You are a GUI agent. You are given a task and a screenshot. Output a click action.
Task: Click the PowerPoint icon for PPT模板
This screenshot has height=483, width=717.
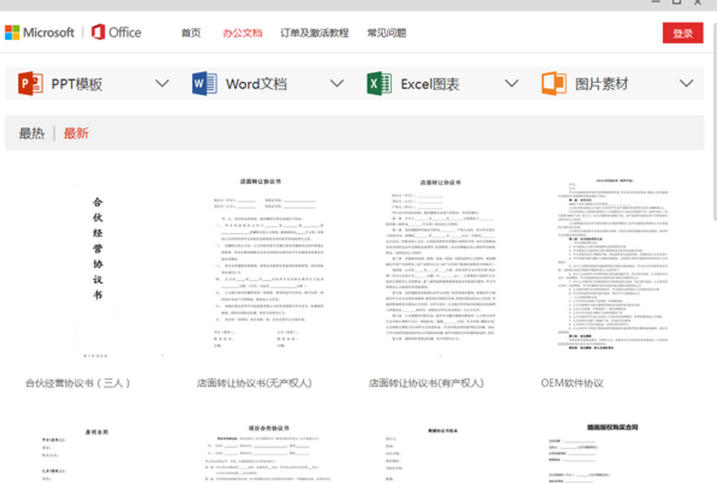pos(31,84)
